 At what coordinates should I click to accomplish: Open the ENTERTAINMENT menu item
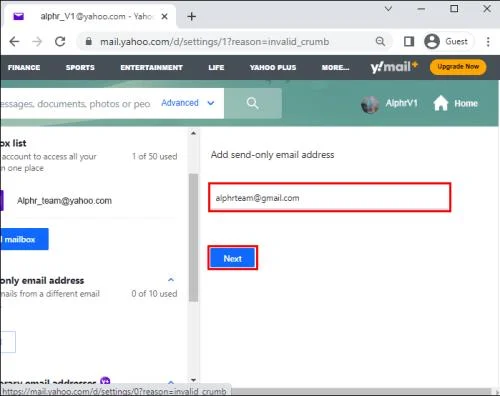point(151,67)
